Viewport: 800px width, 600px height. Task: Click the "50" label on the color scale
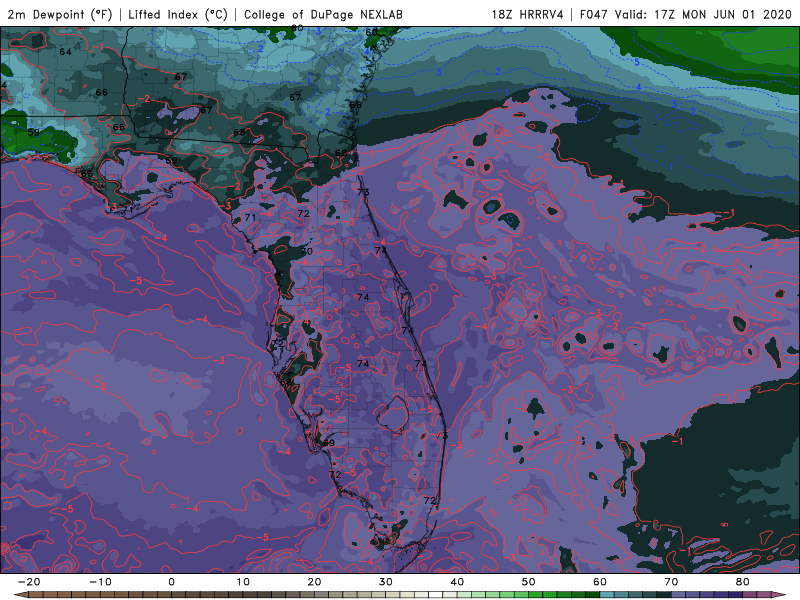tap(529, 582)
